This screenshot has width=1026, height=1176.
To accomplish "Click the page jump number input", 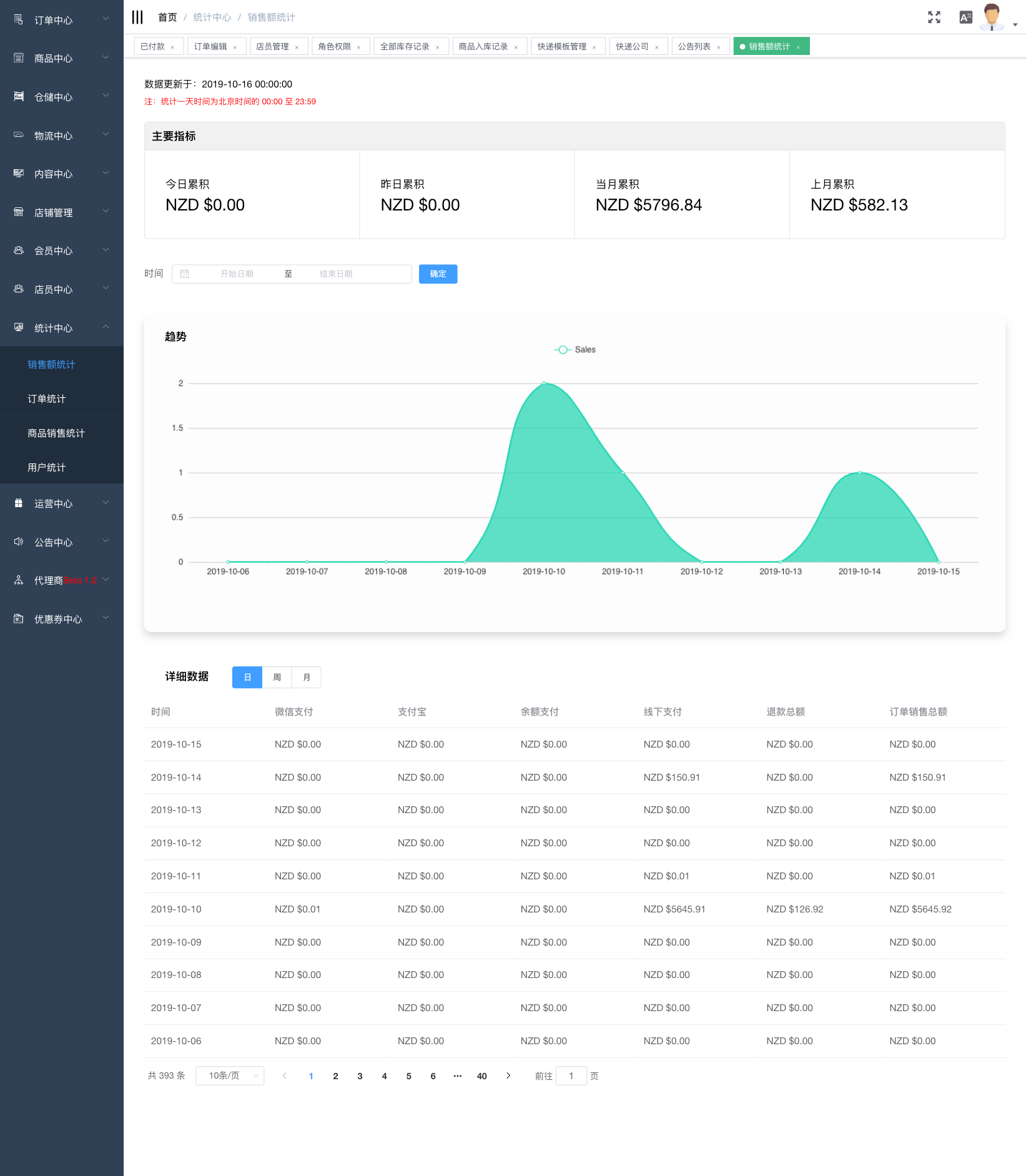I will 571,1076.
